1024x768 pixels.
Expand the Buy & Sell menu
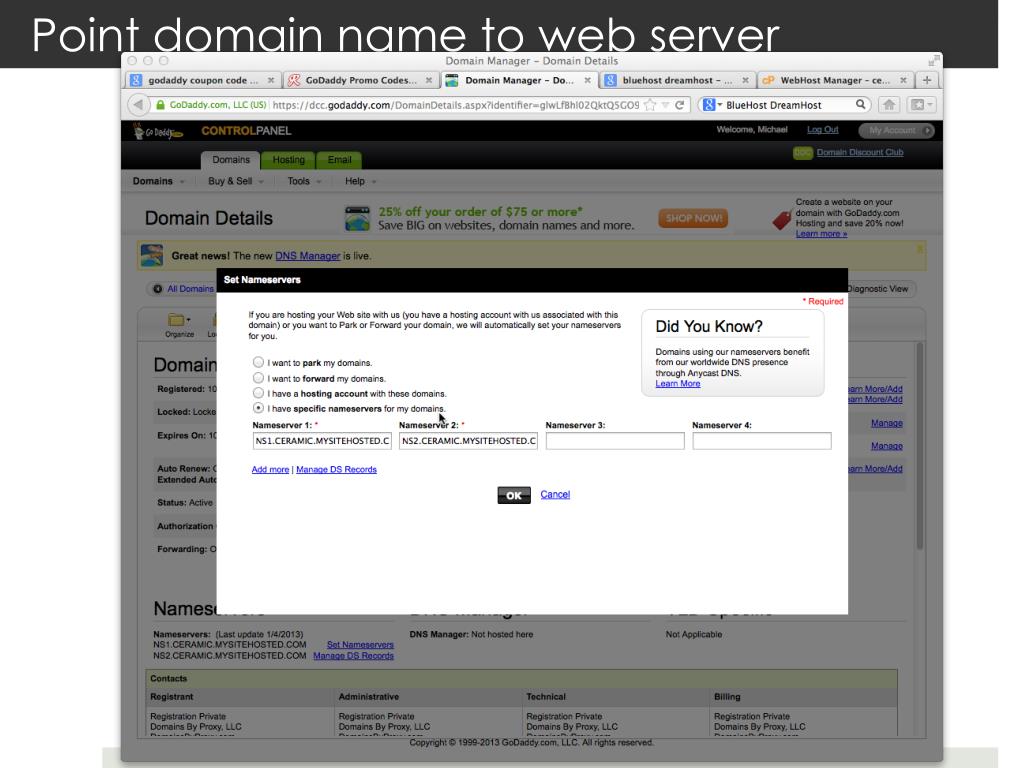(x=236, y=181)
